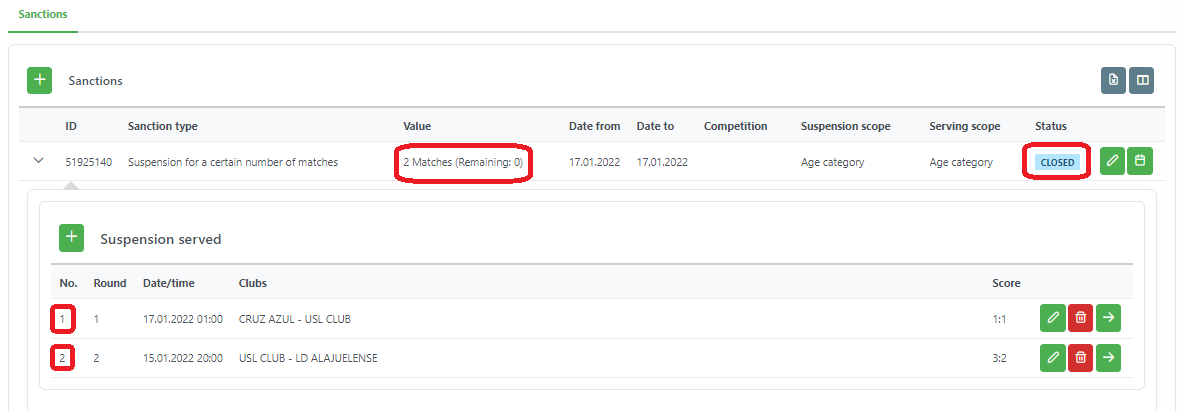Click the green plus button beside Sanctions heading
This screenshot has height=411, width=1185.
click(39, 80)
